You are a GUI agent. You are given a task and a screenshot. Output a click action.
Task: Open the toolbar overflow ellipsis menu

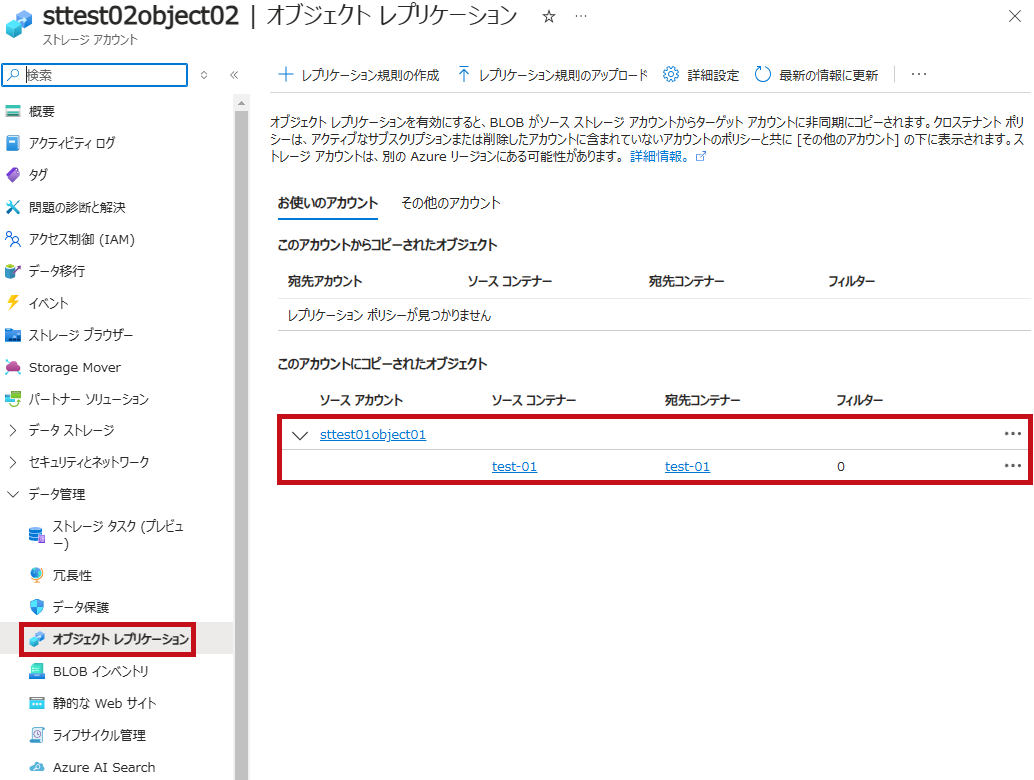(x=919, y=75)
